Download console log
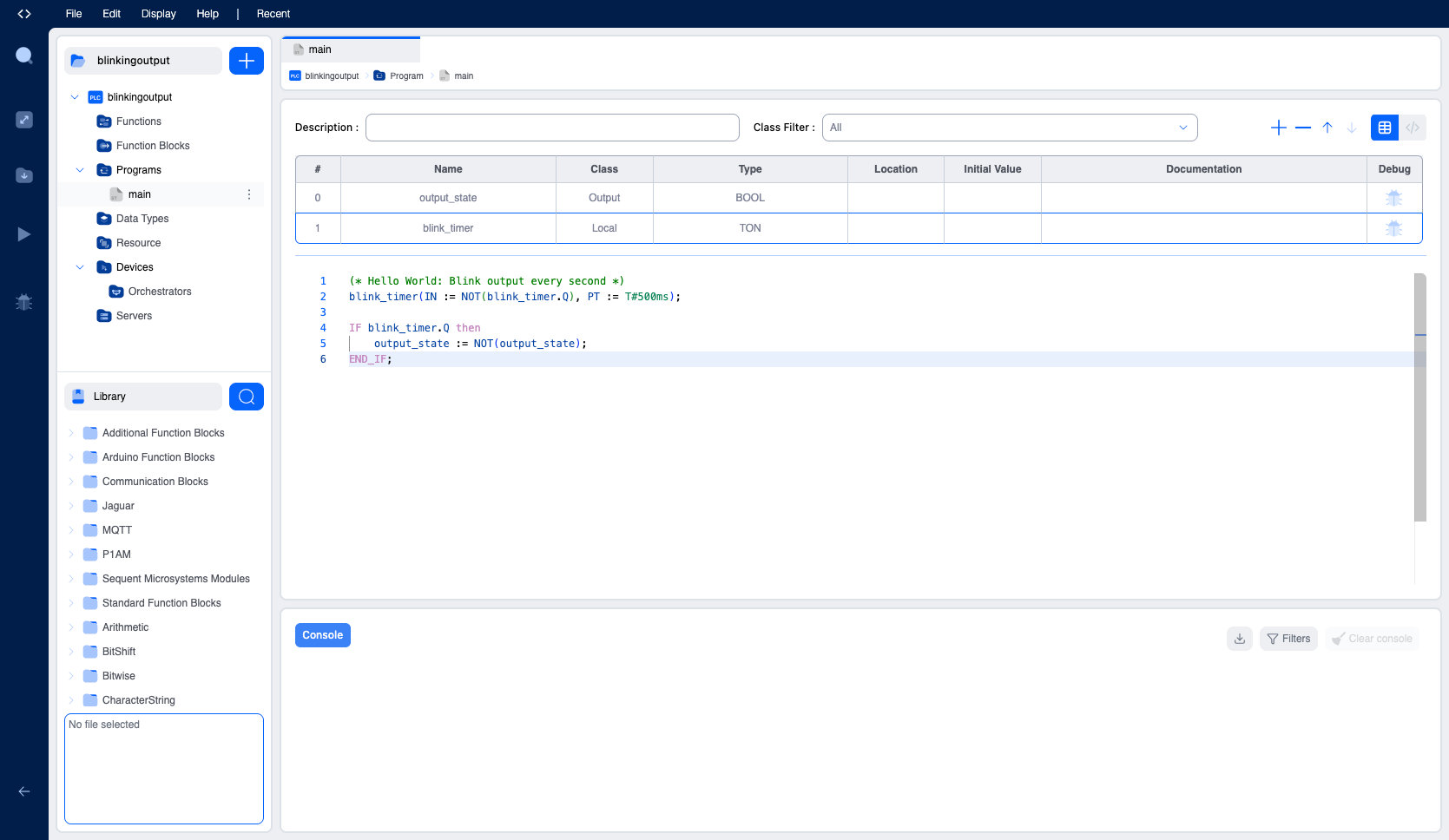 pyautogui.click(x=1240, y=639)
